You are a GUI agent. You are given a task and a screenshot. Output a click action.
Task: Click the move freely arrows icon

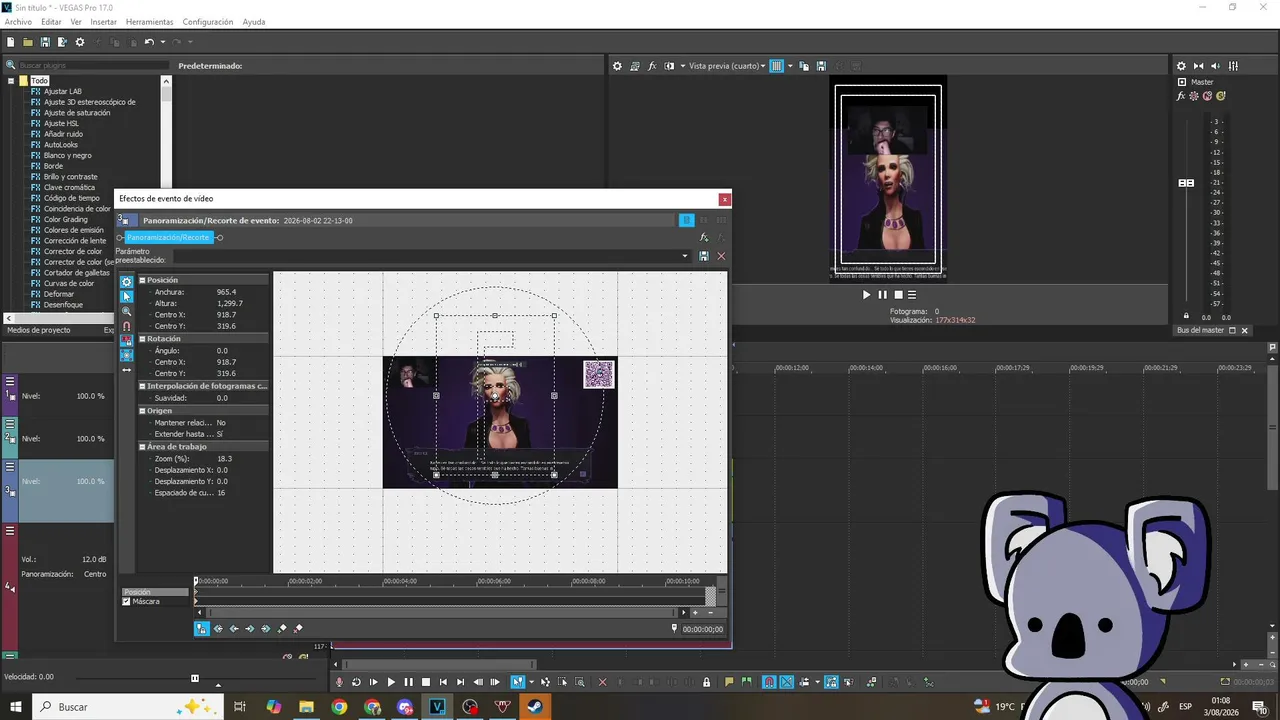127,370
